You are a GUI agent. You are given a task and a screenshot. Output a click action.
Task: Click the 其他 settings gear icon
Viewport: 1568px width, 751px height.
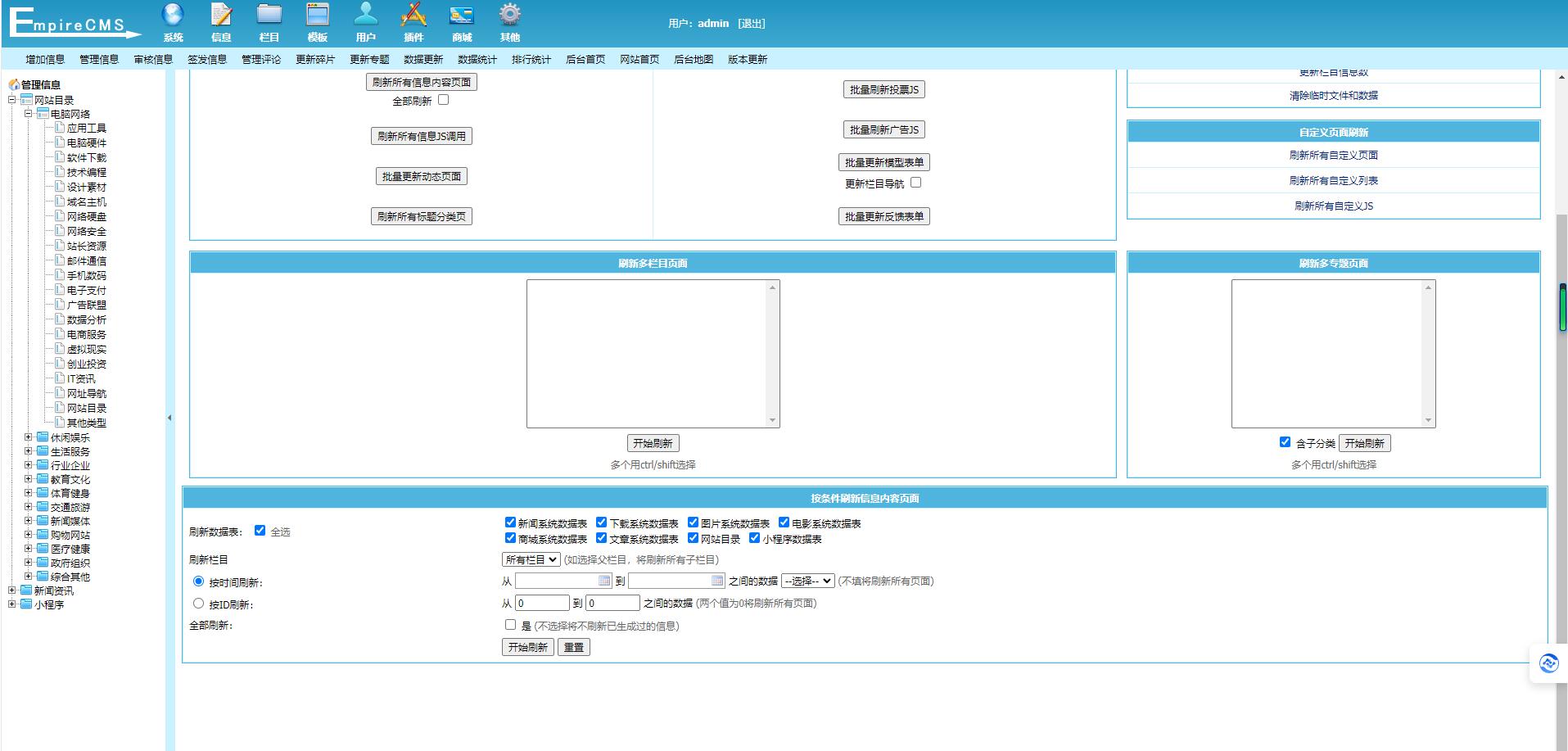pos(509,20)
